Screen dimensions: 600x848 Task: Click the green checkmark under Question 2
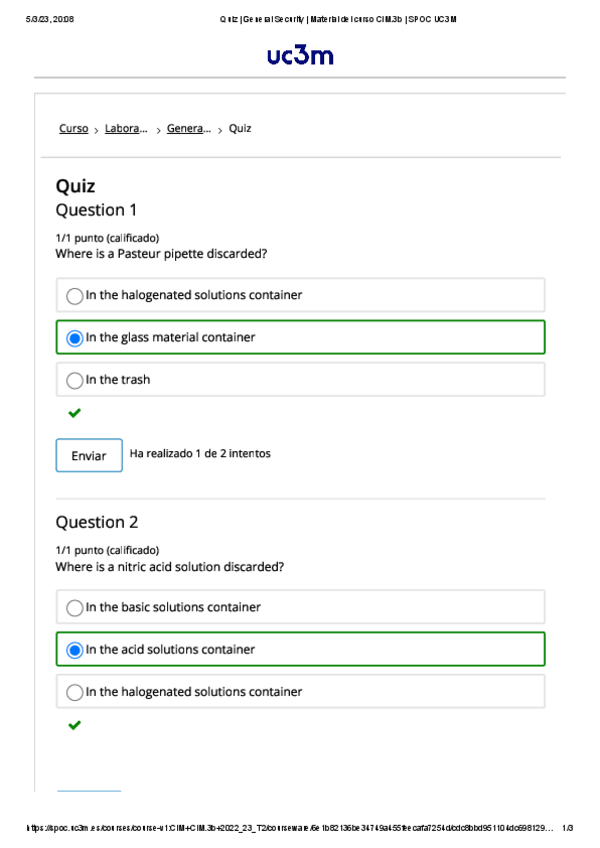click(x=75, y=725)
